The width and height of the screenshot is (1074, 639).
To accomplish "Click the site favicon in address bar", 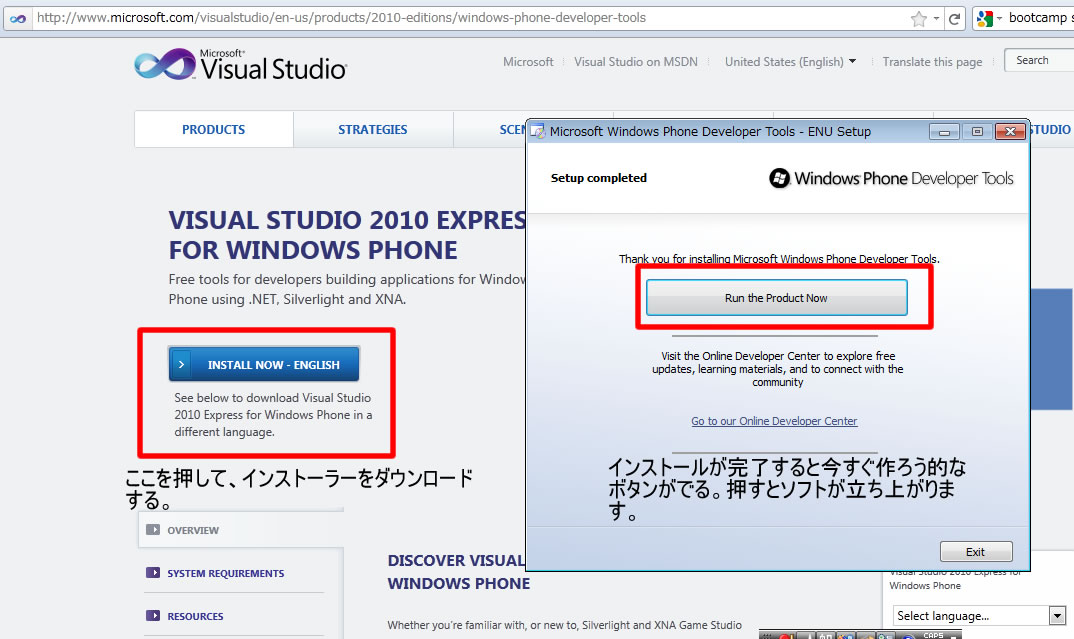I will pos(18,18).
